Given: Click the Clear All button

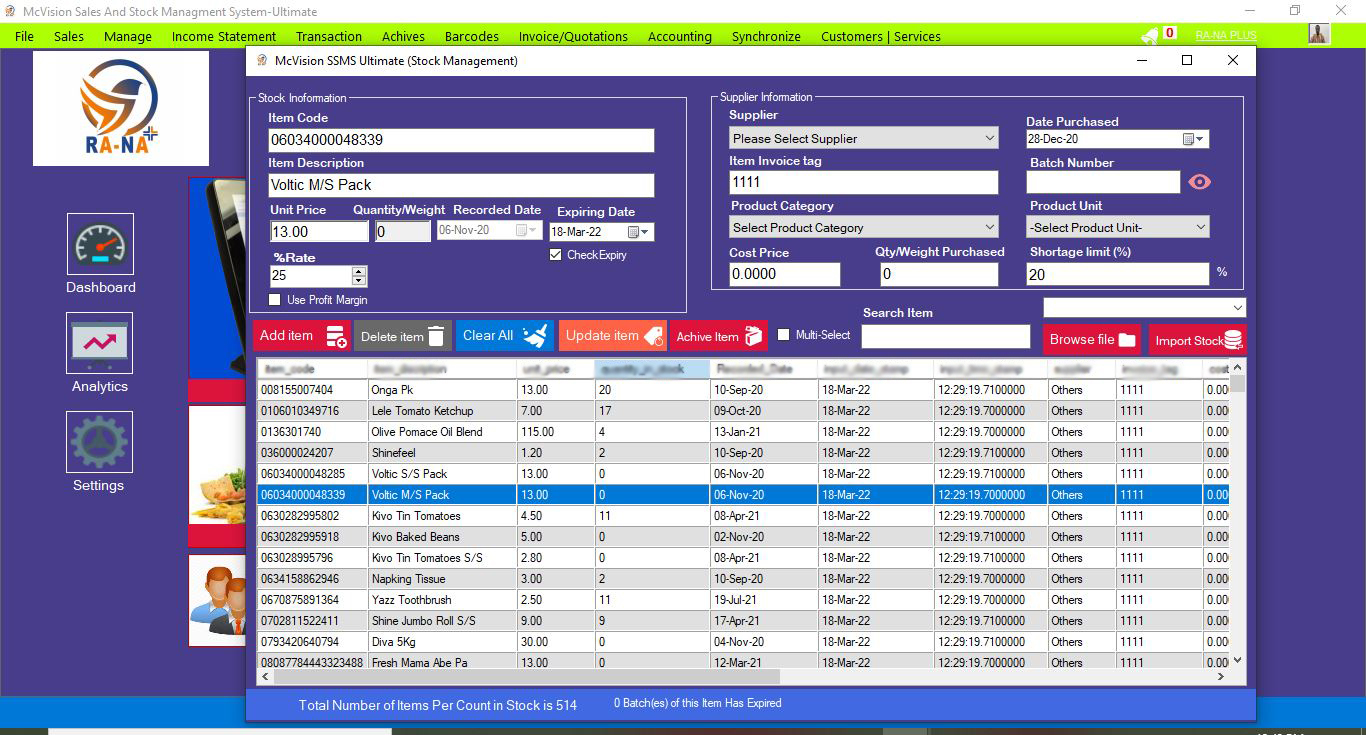Looking at the screenshot, I should tap(505, 336).
